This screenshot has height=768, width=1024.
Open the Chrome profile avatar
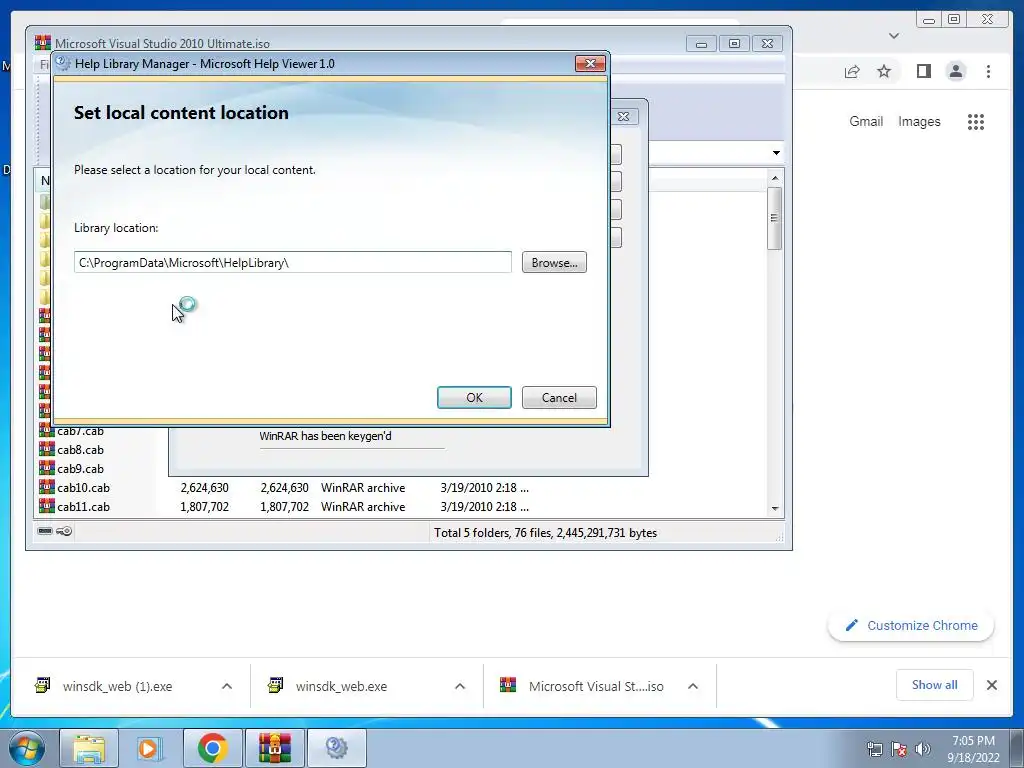coord(955,71)
